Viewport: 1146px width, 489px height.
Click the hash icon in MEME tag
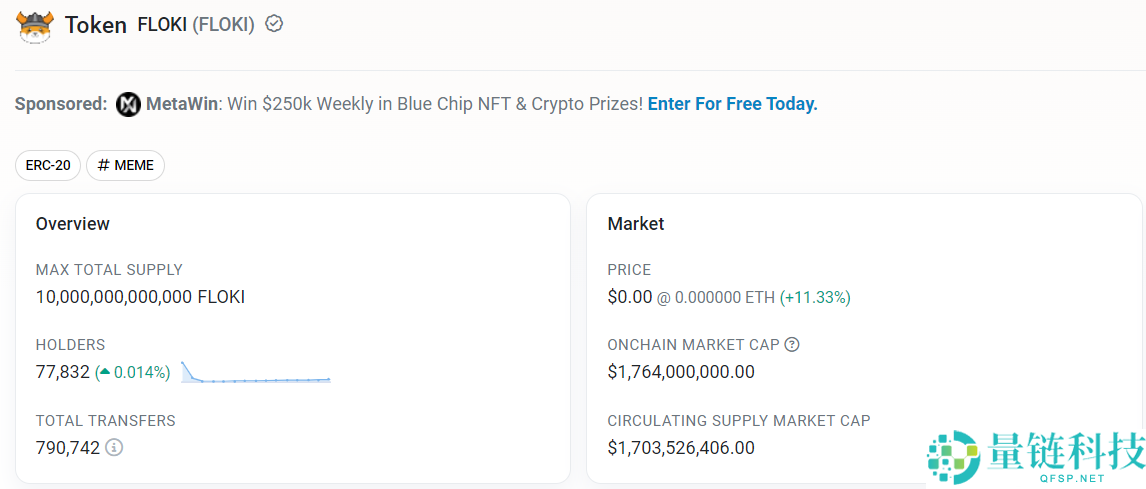(x=103, y=165)
